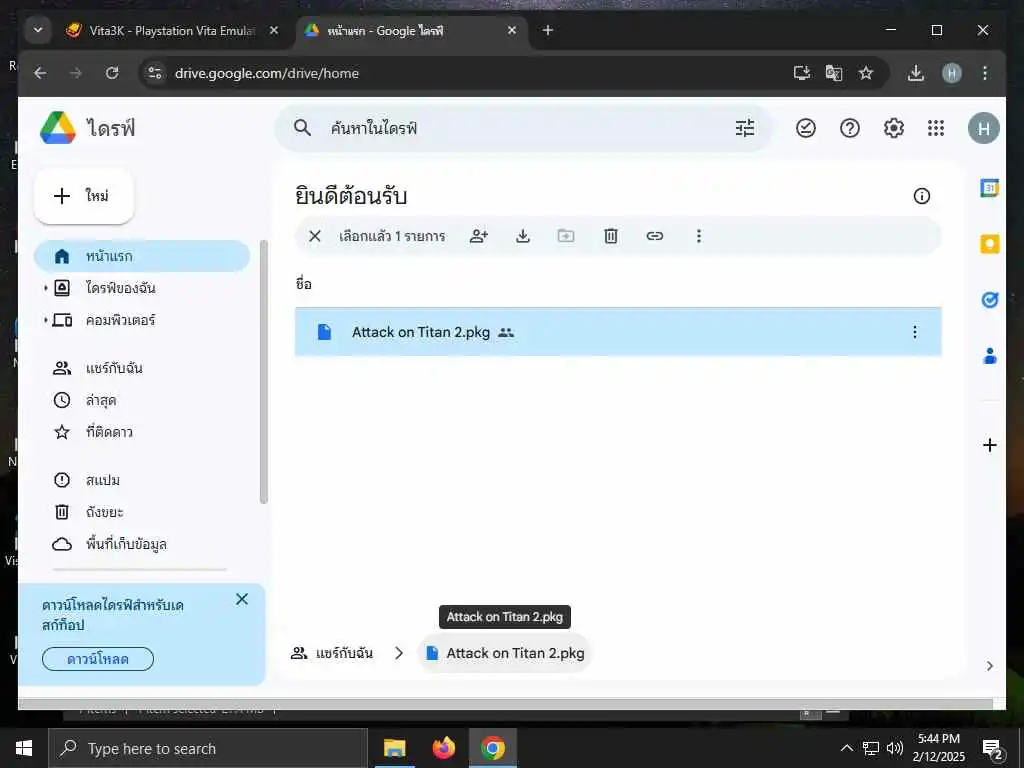Open advanced search filter options icon
The width and height of the screenshot is (1024, 768).
coord(744,128)
